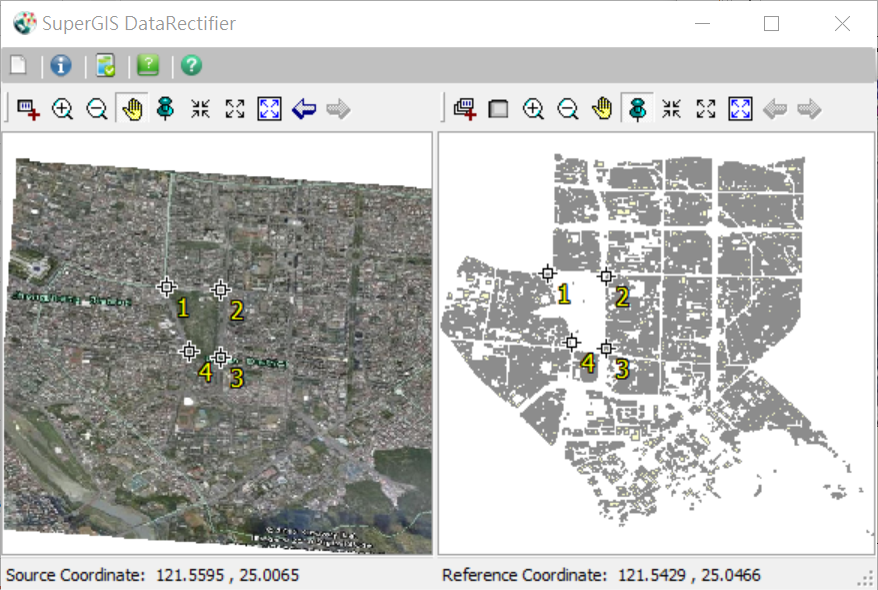Zoom reference map to full extent

coord(740,109)
